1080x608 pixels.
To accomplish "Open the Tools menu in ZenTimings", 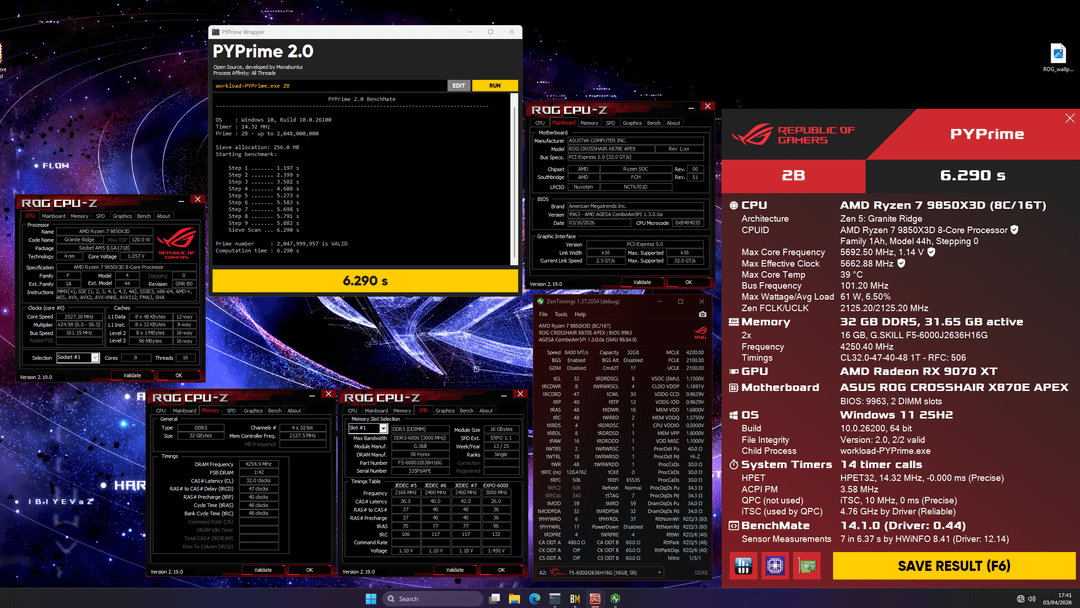I will coord(561,314).
